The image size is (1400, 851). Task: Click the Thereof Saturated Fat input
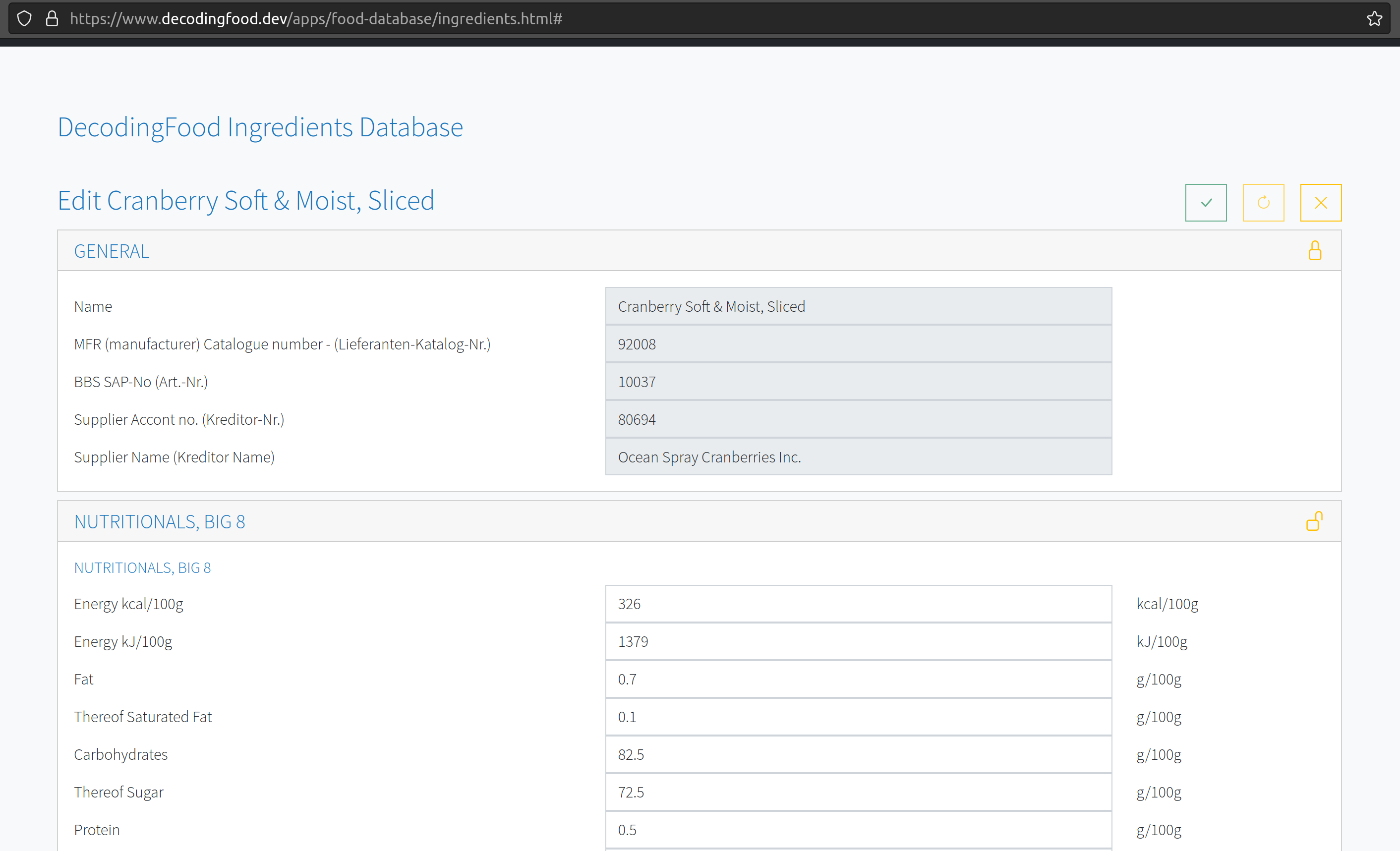858,717
